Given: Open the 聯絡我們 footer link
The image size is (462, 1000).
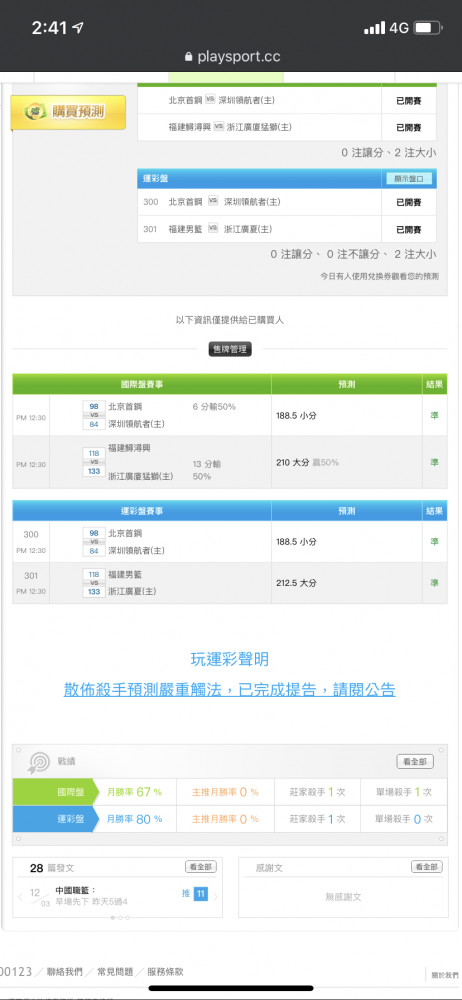Looking at the screenshot, I should pyautogui.click(x=64, y=972).
